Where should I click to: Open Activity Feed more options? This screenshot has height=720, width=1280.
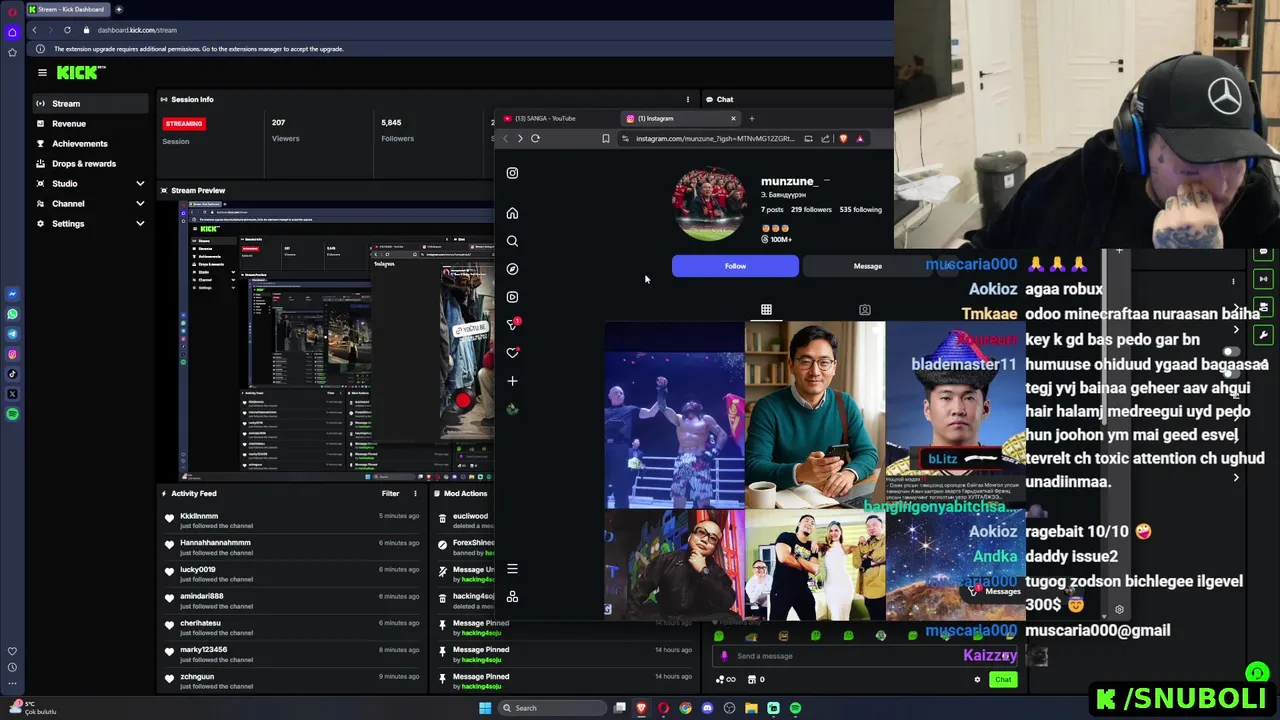coord(415,493)
